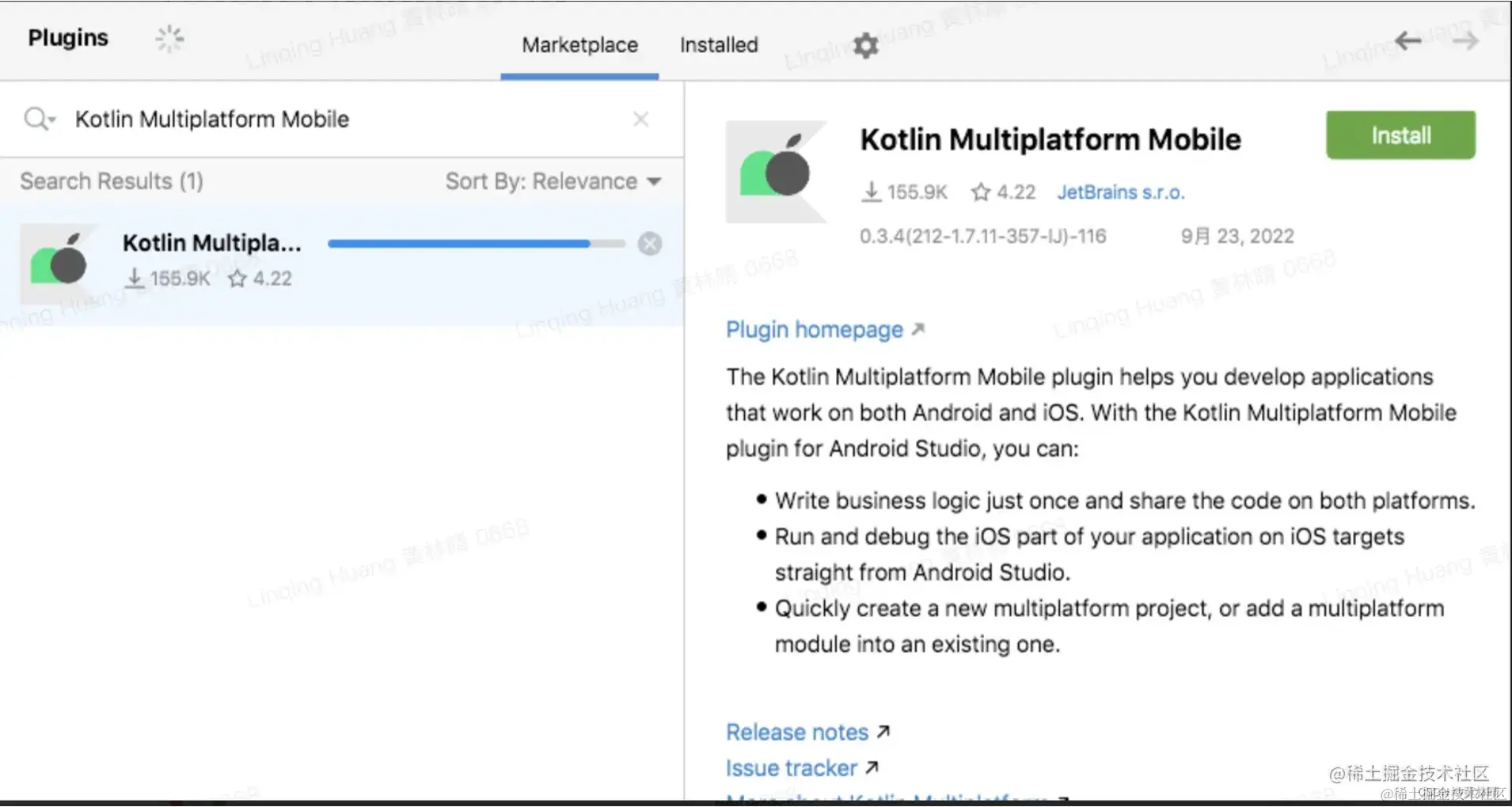Cancel the plugin download in results list
The image size is (1512, 807).
click(650, 244)
